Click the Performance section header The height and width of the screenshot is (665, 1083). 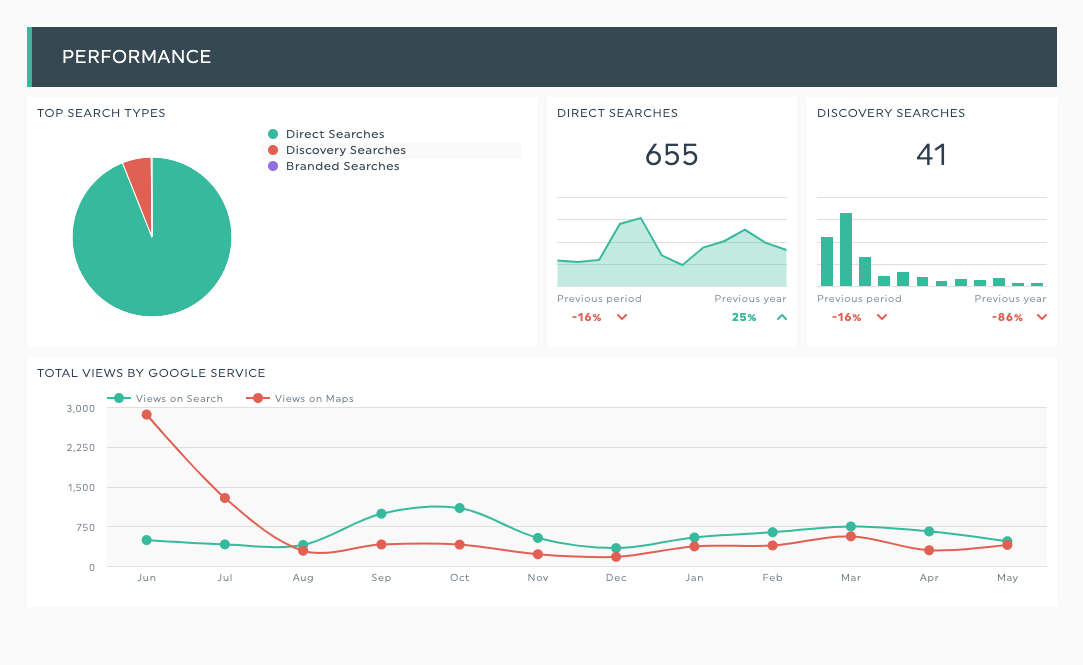tap(136, 57)
